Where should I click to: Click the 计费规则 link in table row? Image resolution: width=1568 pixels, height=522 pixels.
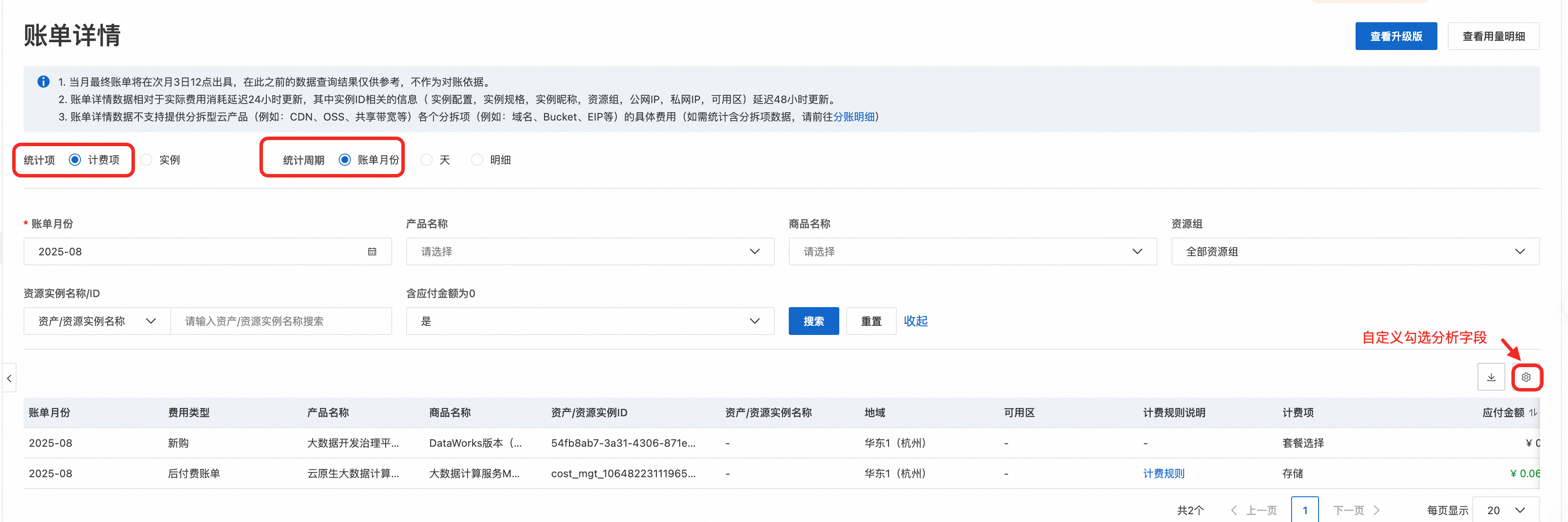[x=1163, y=473]
